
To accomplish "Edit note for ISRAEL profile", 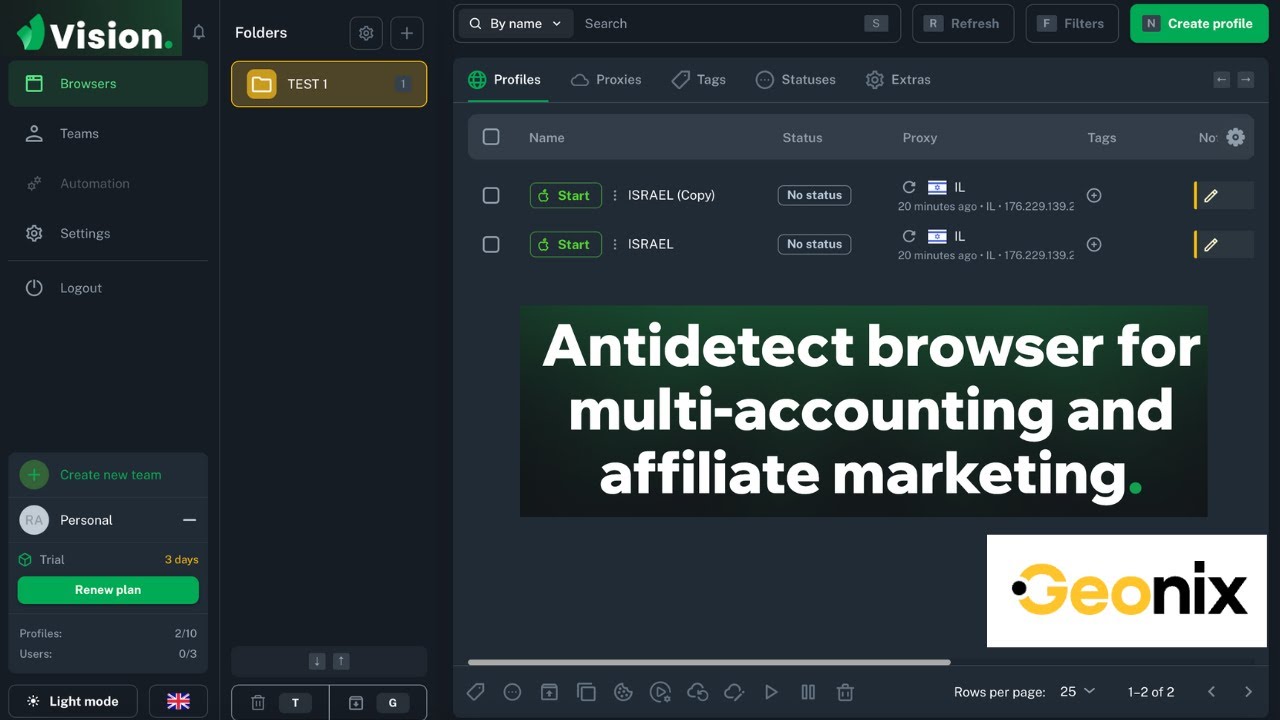I will [1211, 244].
